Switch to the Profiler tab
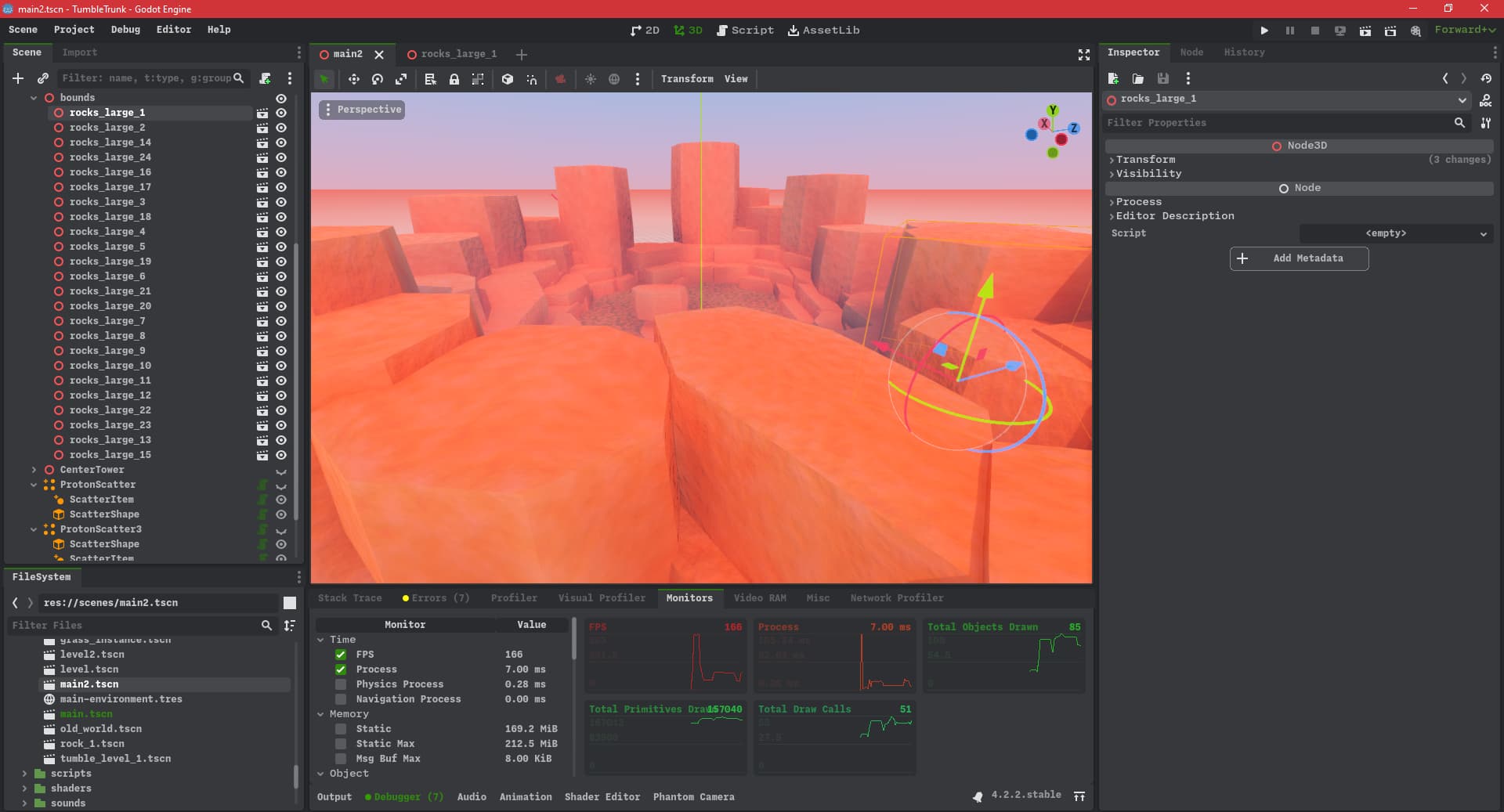The image size is (1504, 812). (x=514, y=598)
